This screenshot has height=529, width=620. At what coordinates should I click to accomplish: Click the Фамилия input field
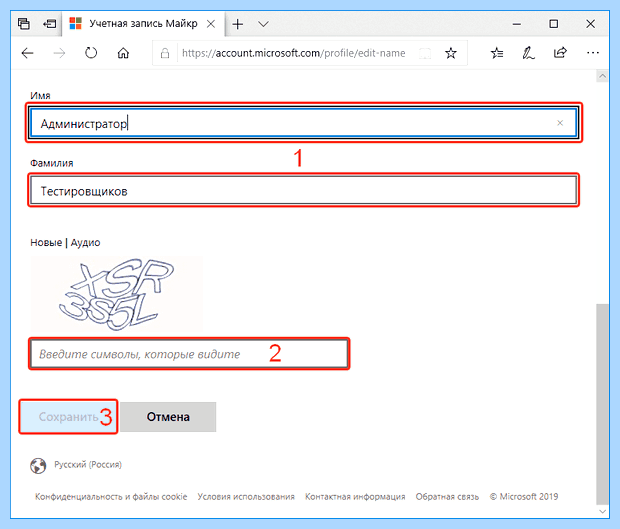pos(303,190)
